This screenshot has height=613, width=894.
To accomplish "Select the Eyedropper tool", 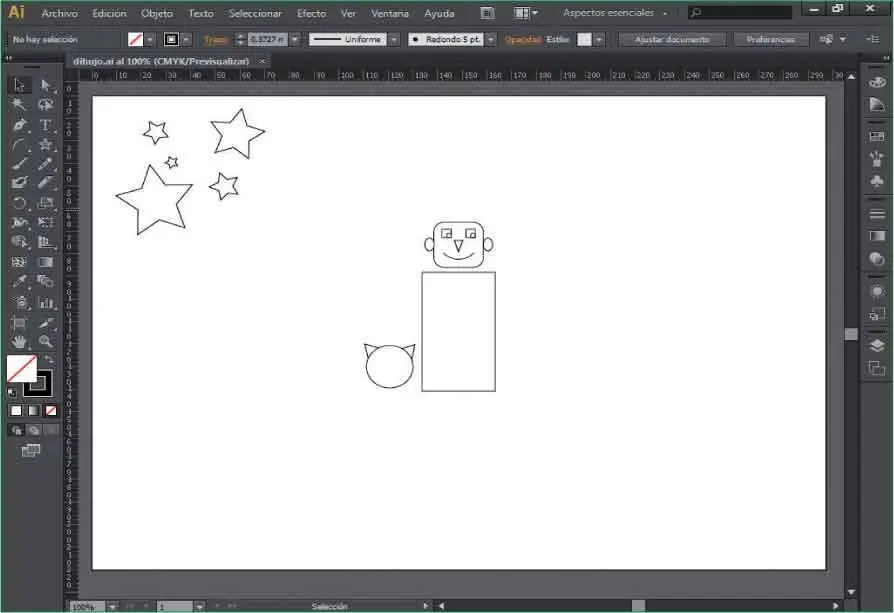I will click(x=19, y=281).
